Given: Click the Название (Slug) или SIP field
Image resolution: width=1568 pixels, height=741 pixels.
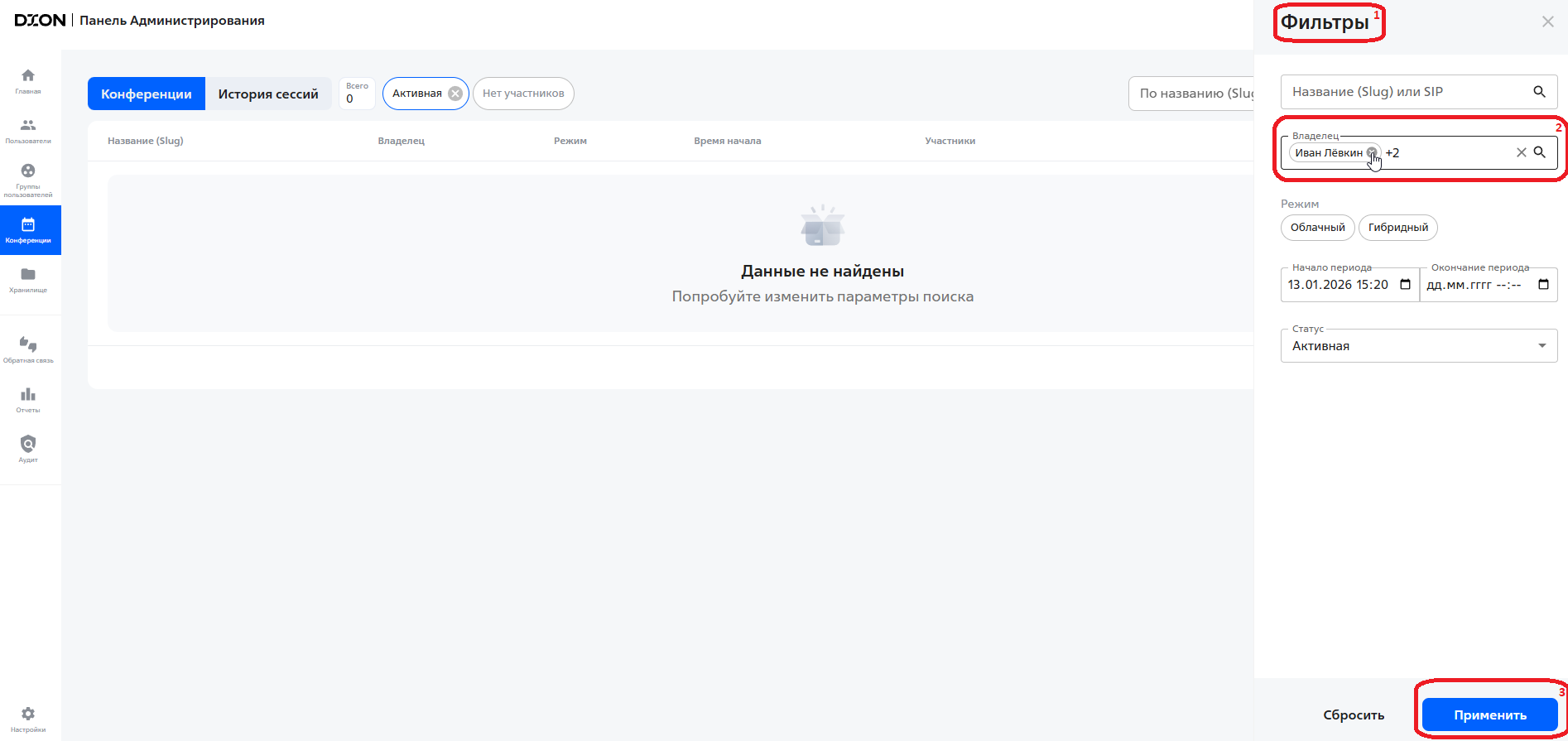Looking at the screenshot, I should pos(1407,92).
